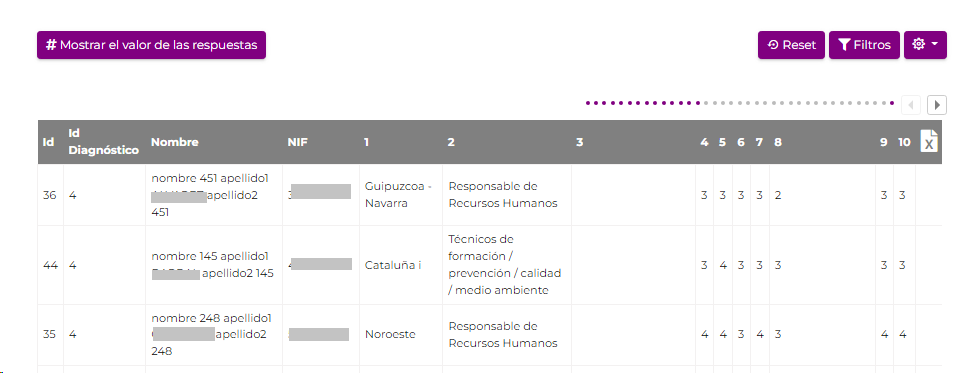Screen dimensions: 966x373
Task: Click the first pagination dot
Action: [x=588, y=103]
